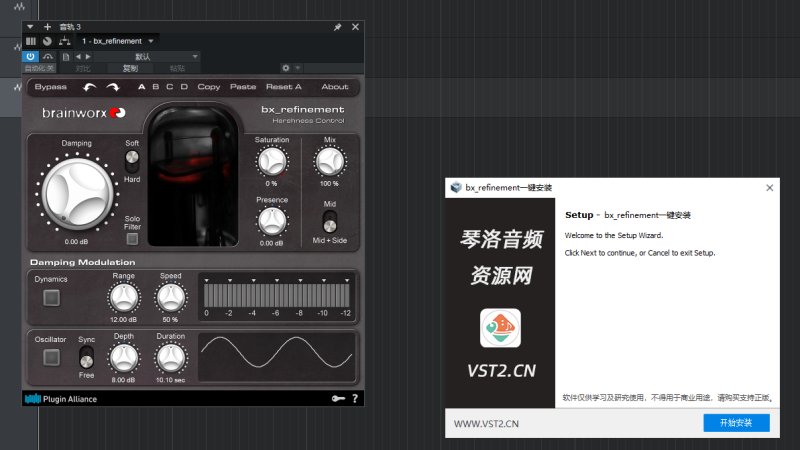The image size is (800, 450).
Task: Open the three-bars channel editor icon
Action: tap(31, 41)
